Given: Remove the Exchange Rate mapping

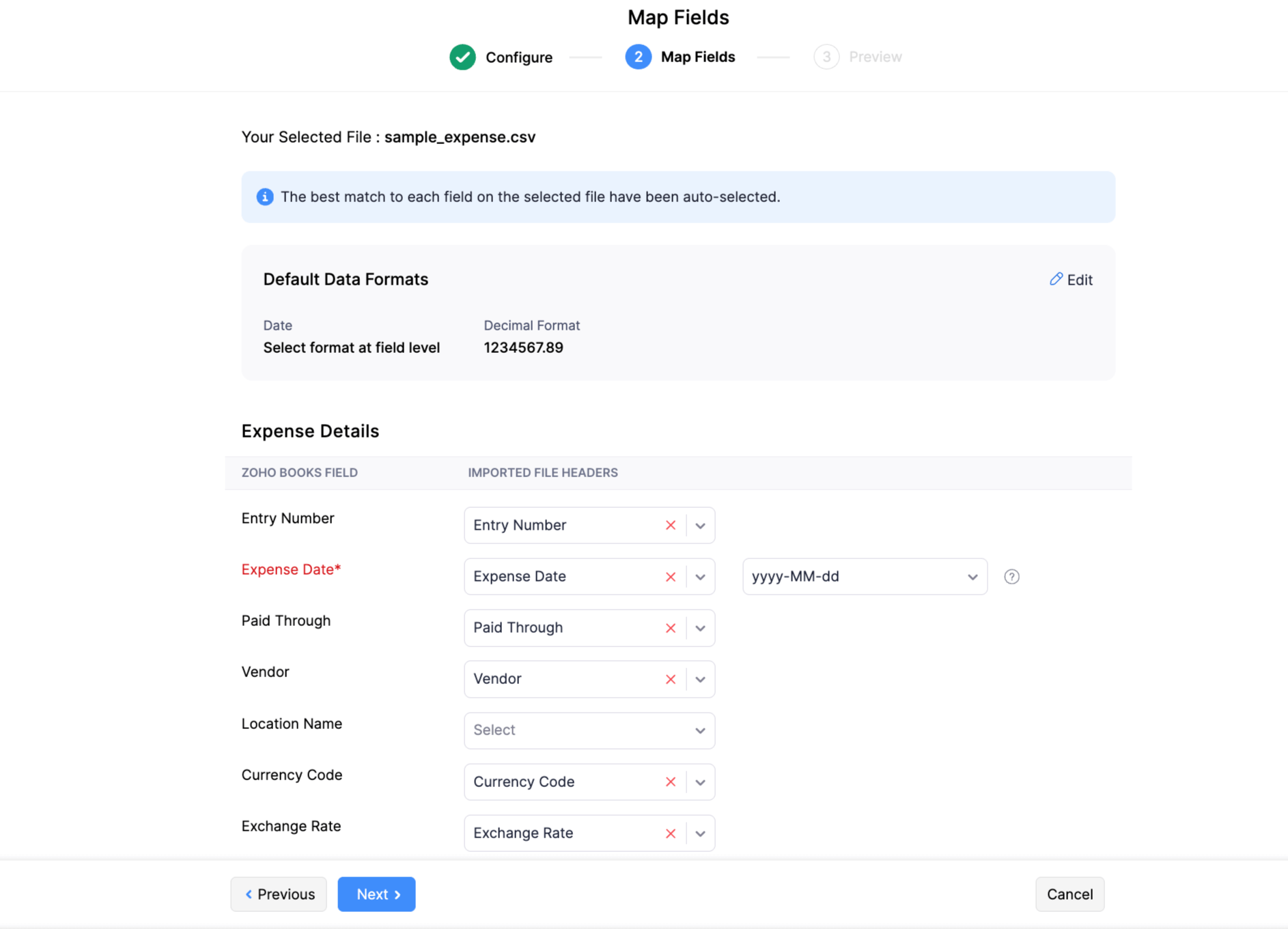Looking at the screenshot, I should (x=670, y=833).
